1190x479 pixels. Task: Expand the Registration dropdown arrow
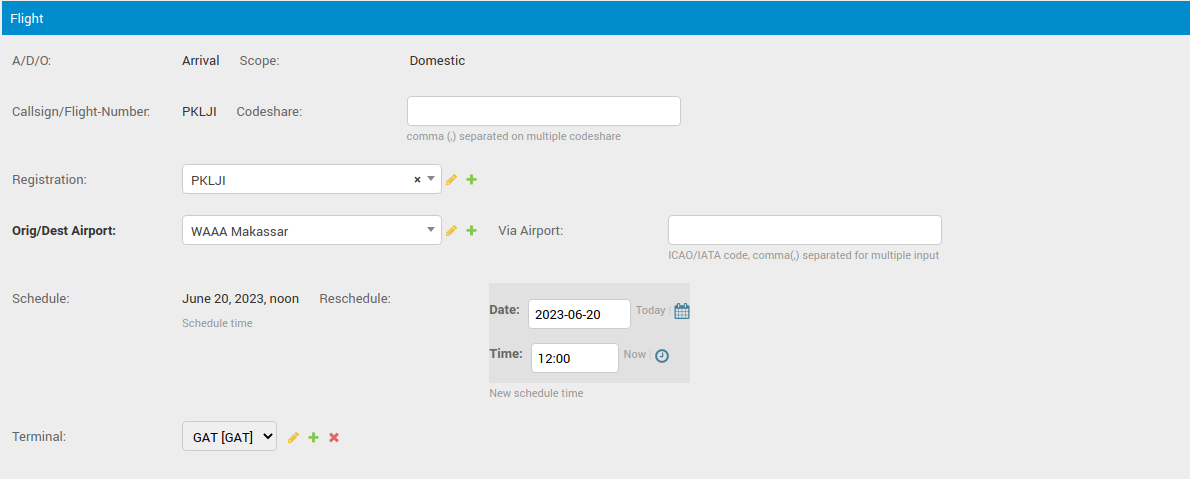click(x=431, y=179)
